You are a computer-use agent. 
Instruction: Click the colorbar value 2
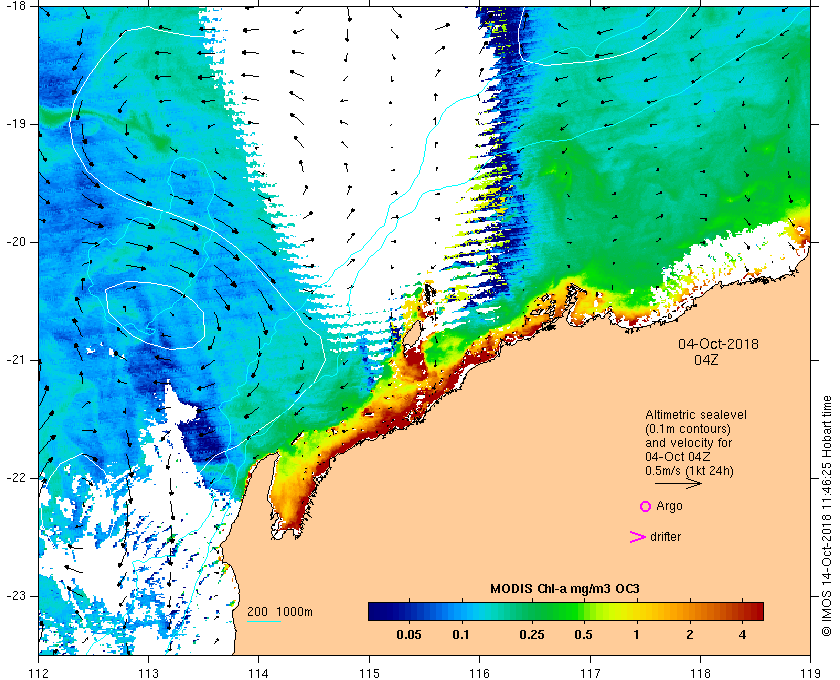tap(689, 635)
